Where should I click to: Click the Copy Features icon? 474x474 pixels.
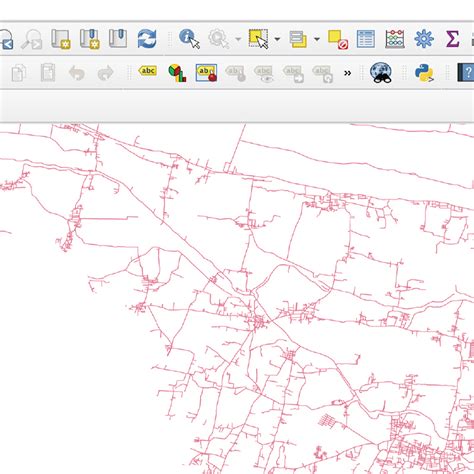[x=19, y=73]
